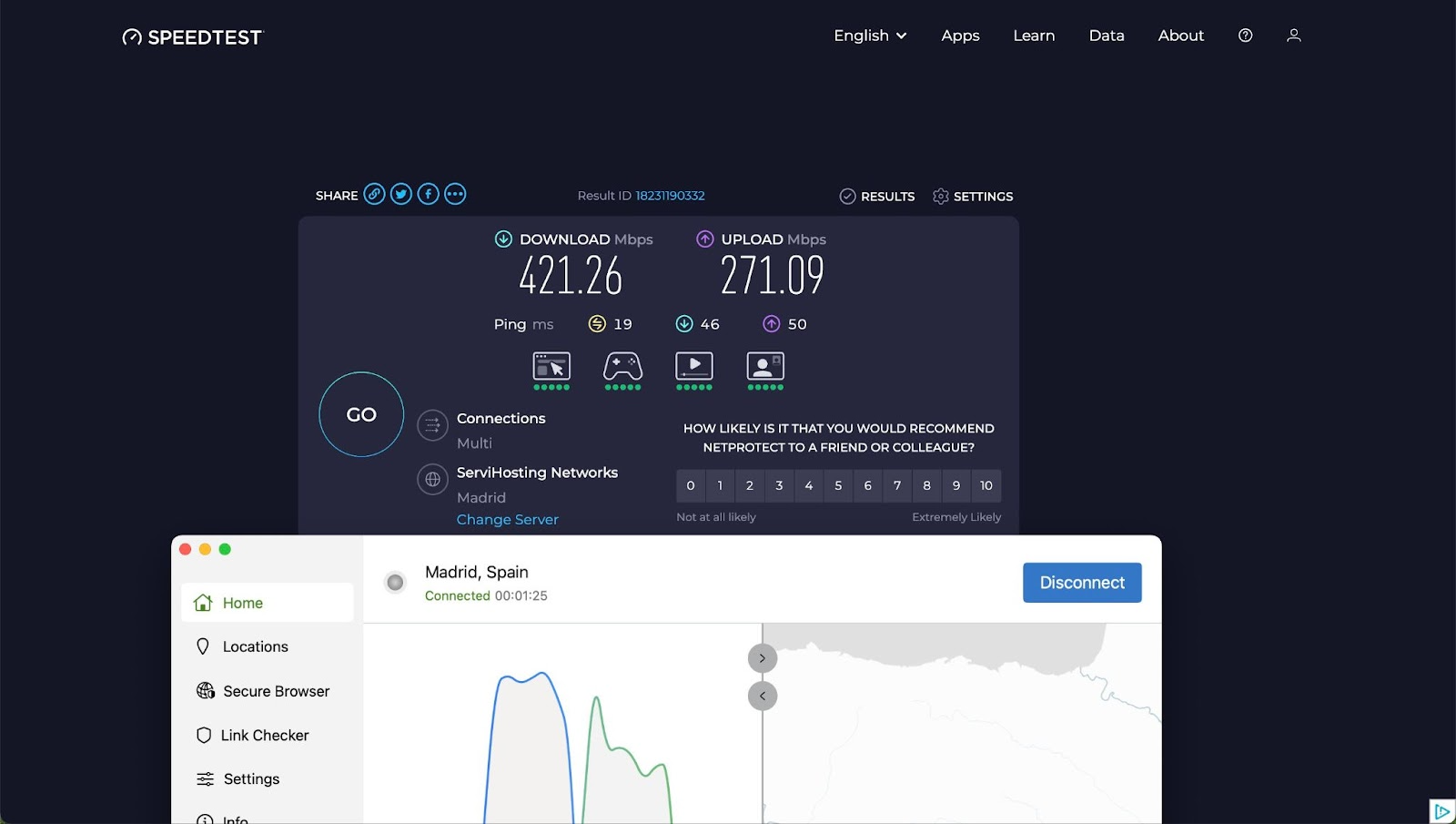This screenshot has width=1456, height=824.
Task: Click the gray connection status indicator
Action: point(395,582)
